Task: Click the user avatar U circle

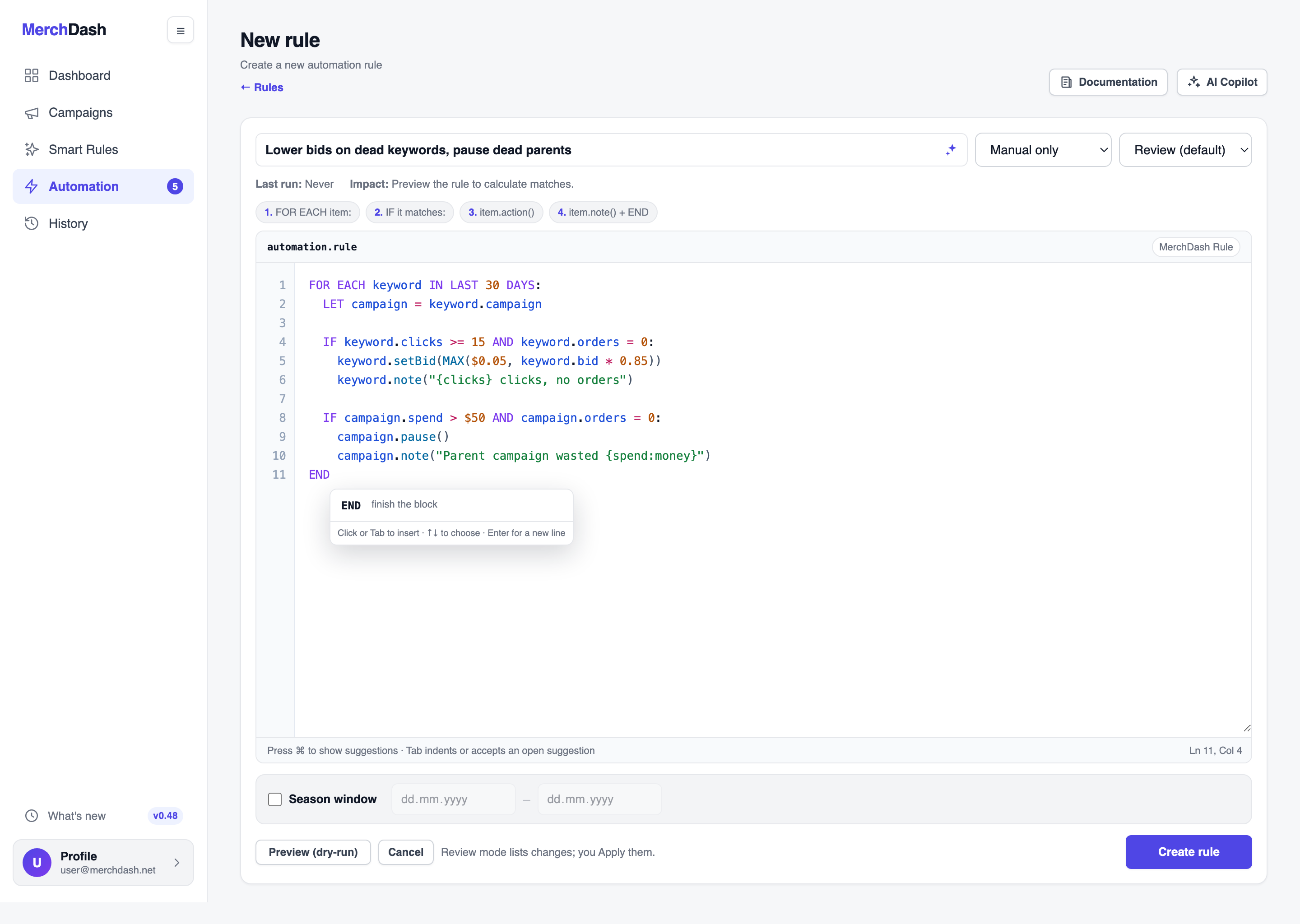Action: [x=37, y=863]
